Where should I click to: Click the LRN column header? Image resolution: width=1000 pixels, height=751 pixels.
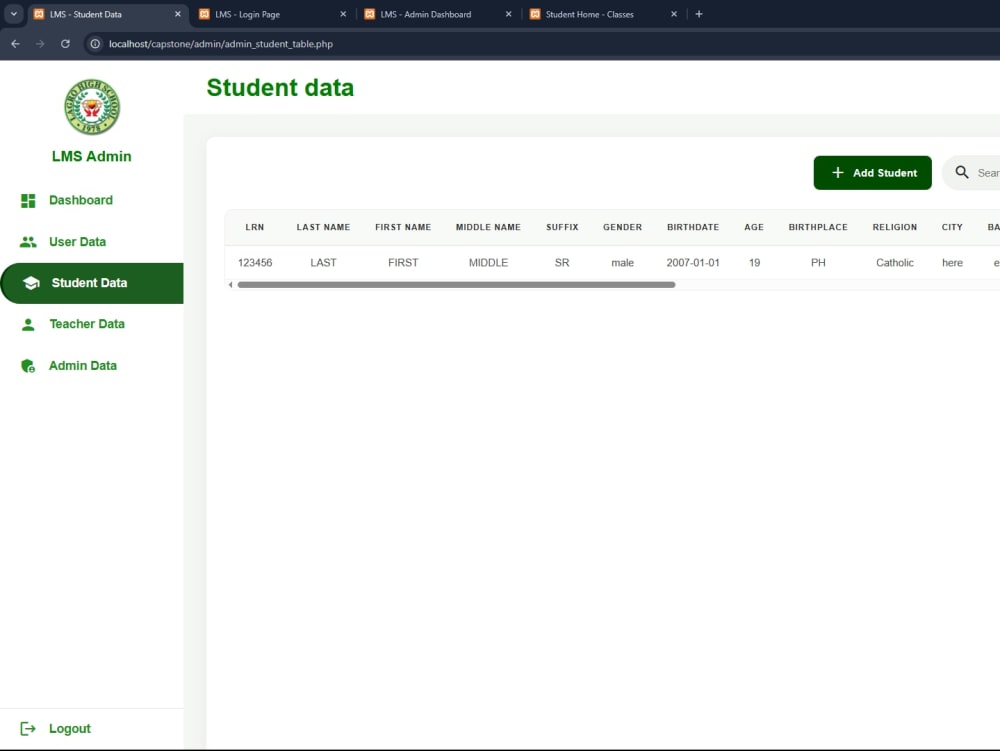254,227
